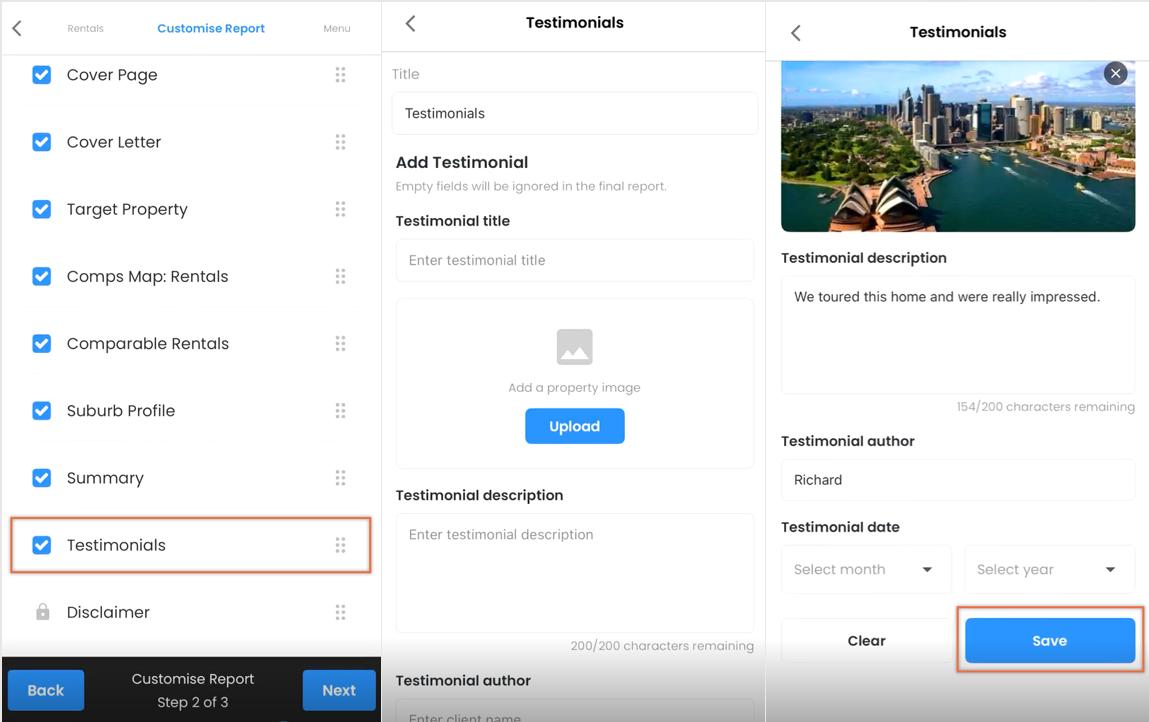Grab the drag handle for Testimonials
The image size is (1149, 722).
(340, 545)
